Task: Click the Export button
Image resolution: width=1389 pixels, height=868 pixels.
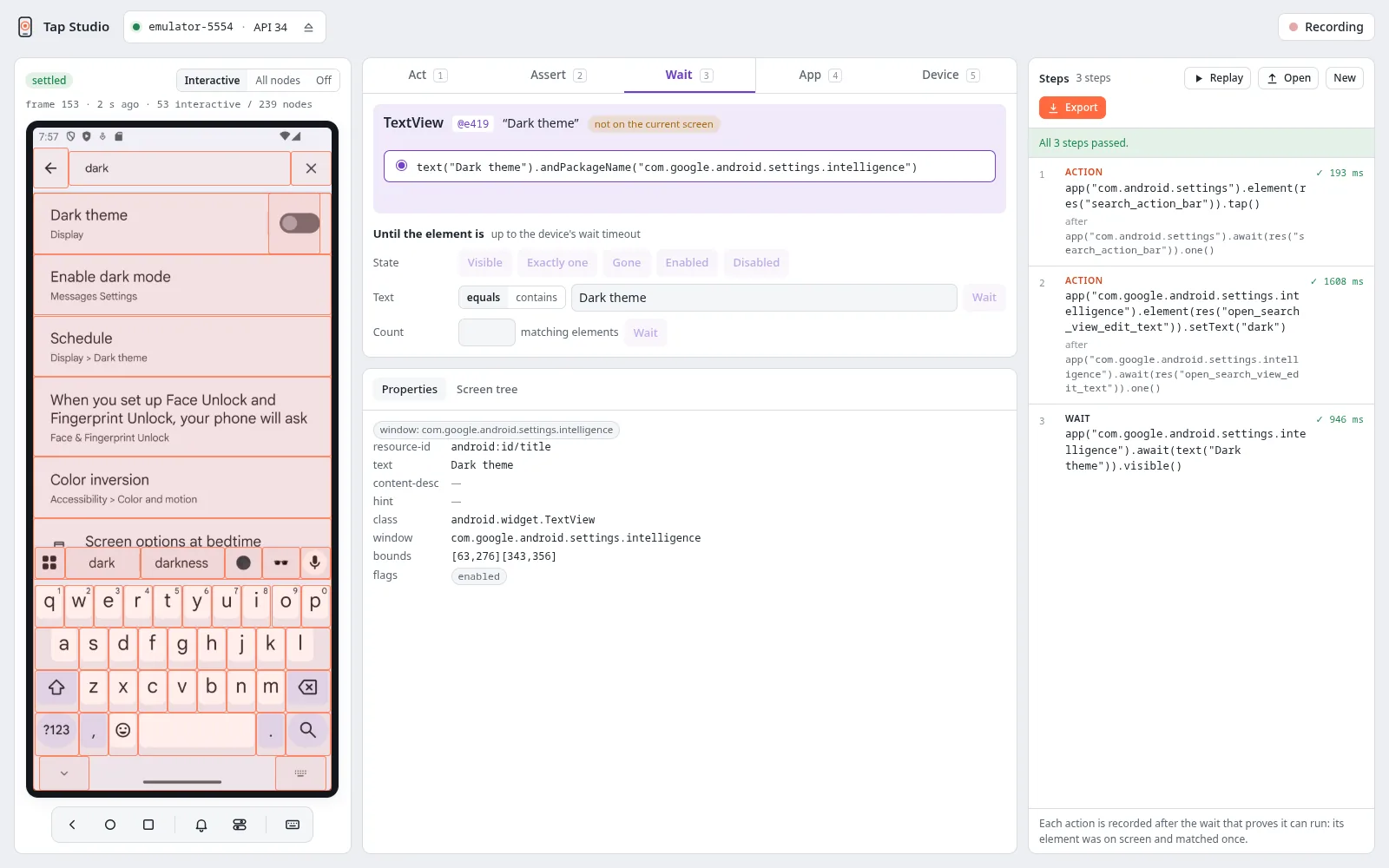Action: click(1072, 108)
